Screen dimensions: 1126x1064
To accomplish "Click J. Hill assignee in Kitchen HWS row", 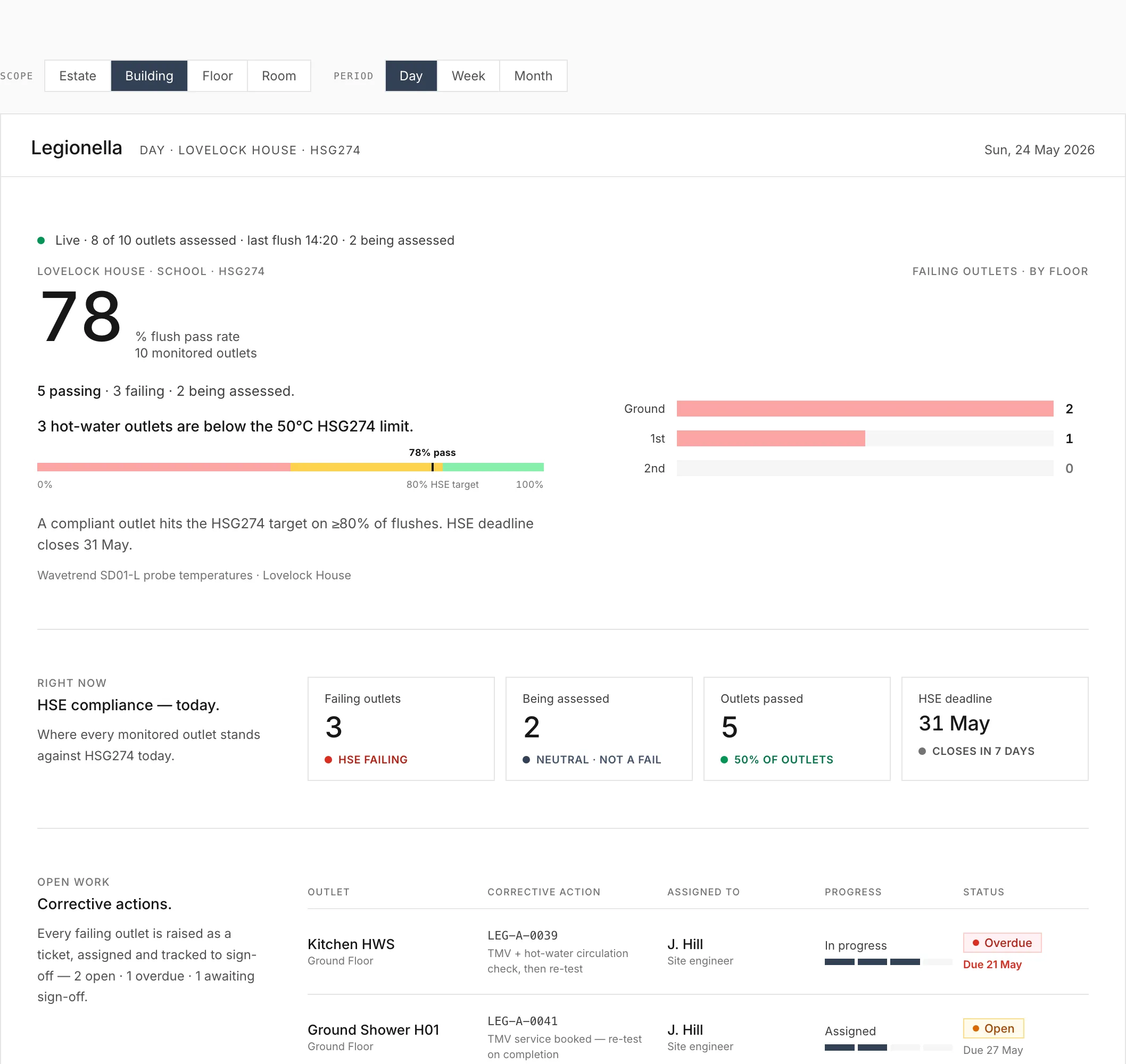I will click(x=685, y=944).
